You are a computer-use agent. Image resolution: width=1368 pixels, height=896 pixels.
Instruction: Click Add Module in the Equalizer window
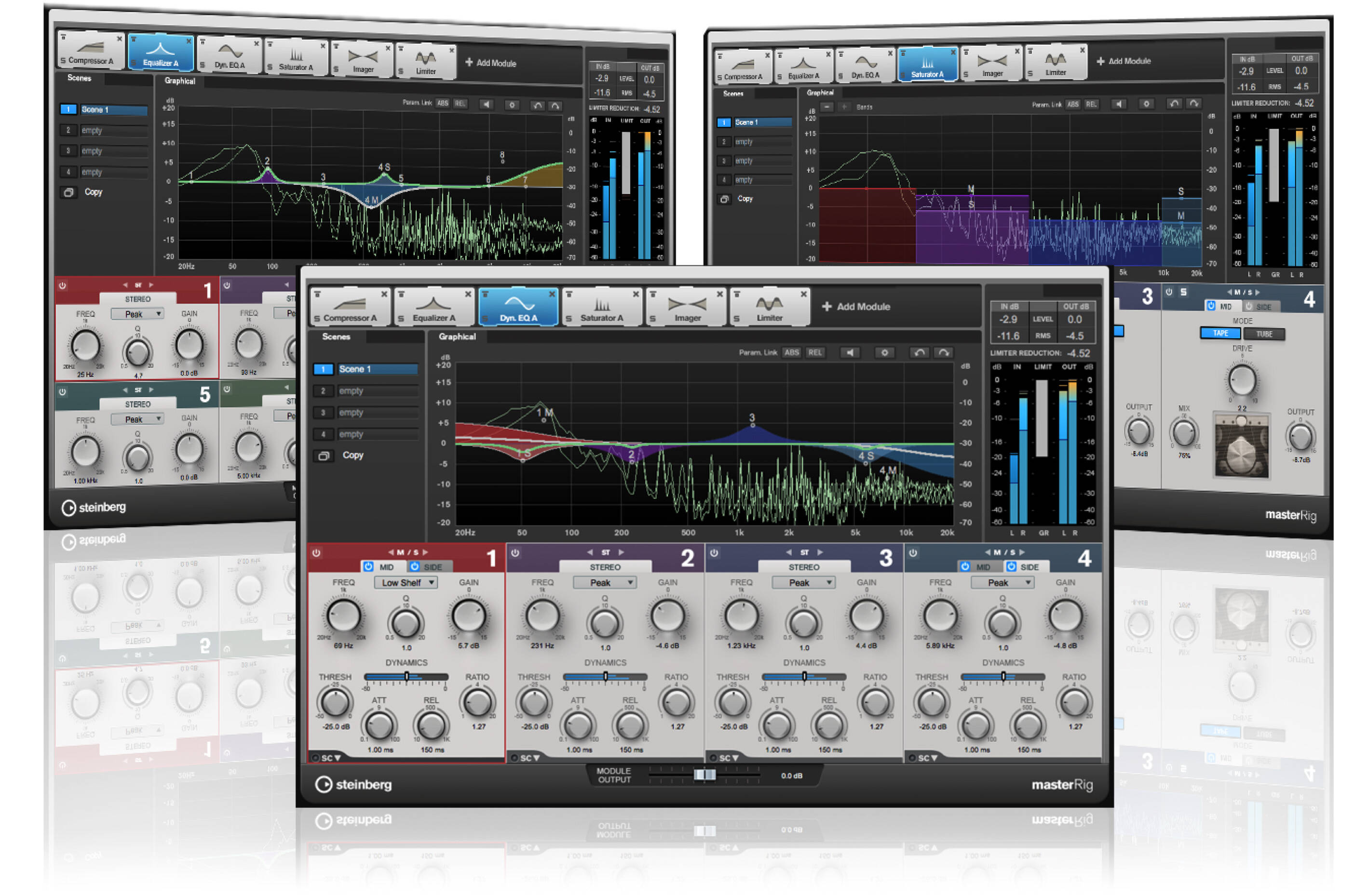490,63
